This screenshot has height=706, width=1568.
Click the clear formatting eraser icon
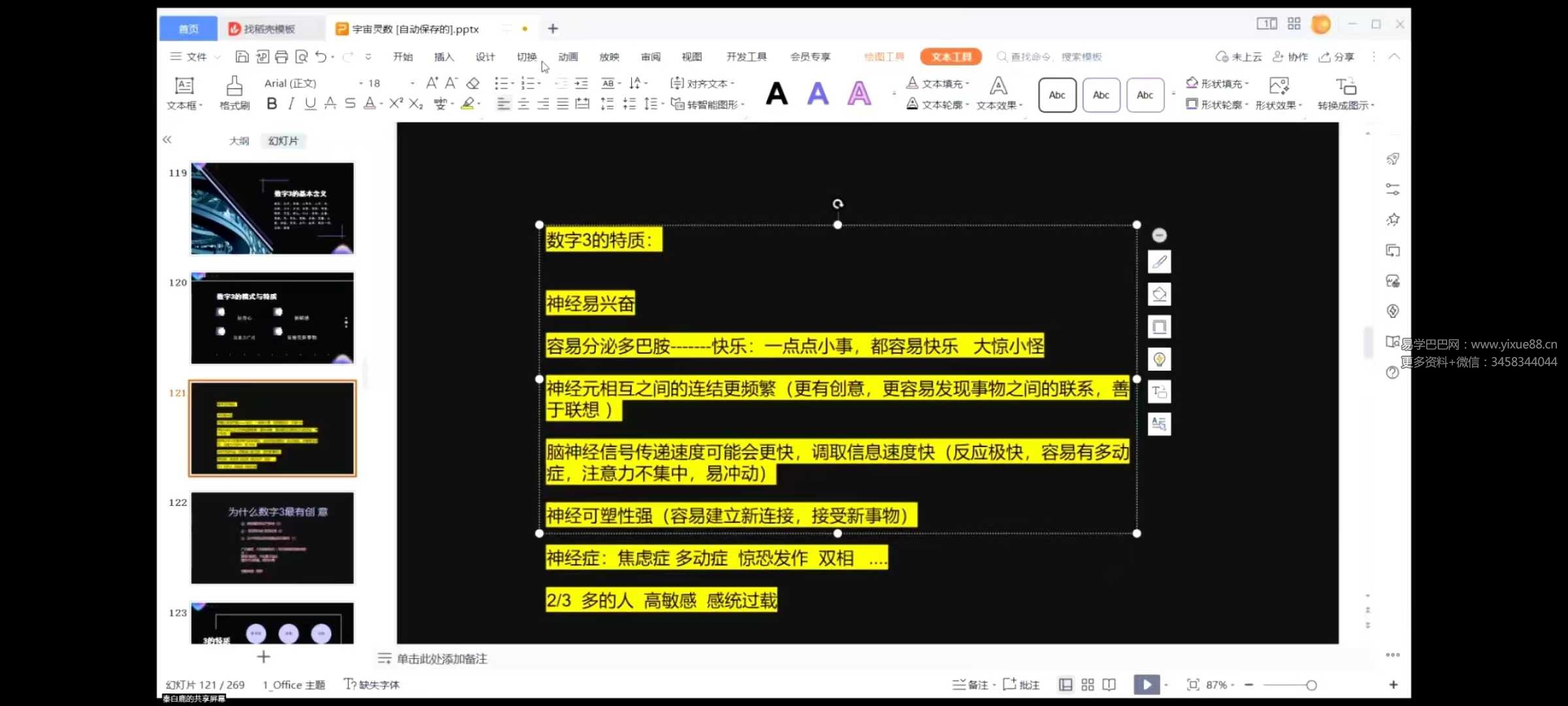point(473,83)
